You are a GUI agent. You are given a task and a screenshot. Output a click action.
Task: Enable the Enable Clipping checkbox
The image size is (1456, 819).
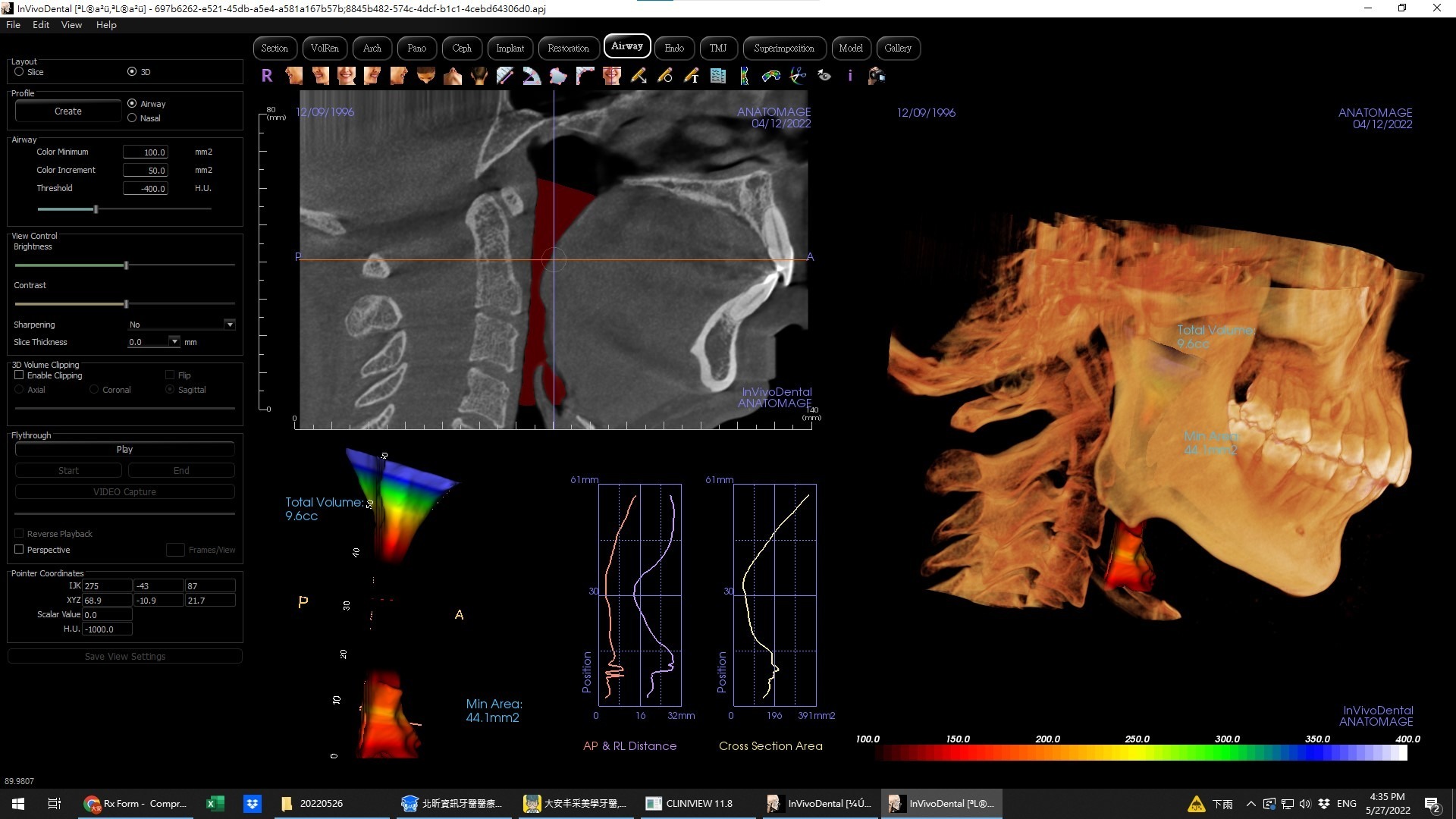pyautogui.click(x=19, y=375)
